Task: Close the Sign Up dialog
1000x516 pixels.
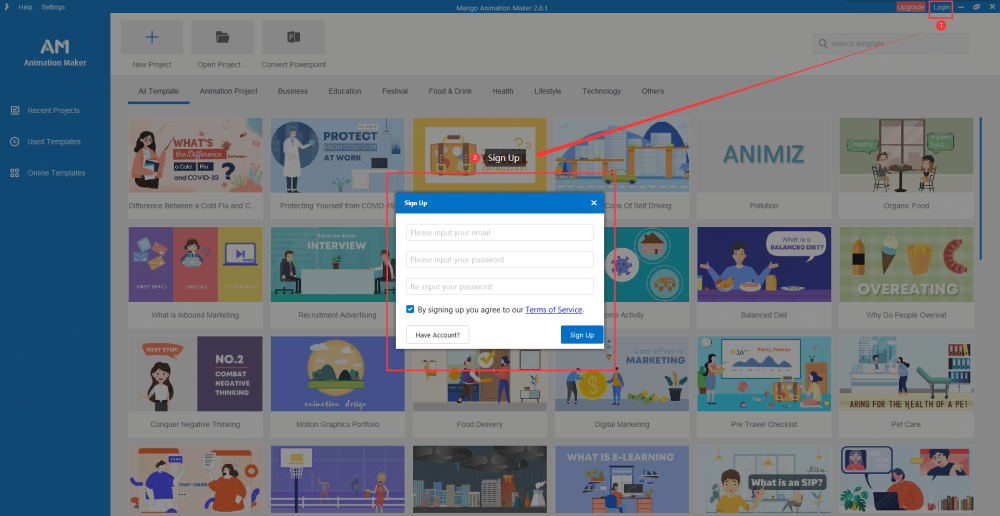Action: pyautogui.click(x=593, y=203)
